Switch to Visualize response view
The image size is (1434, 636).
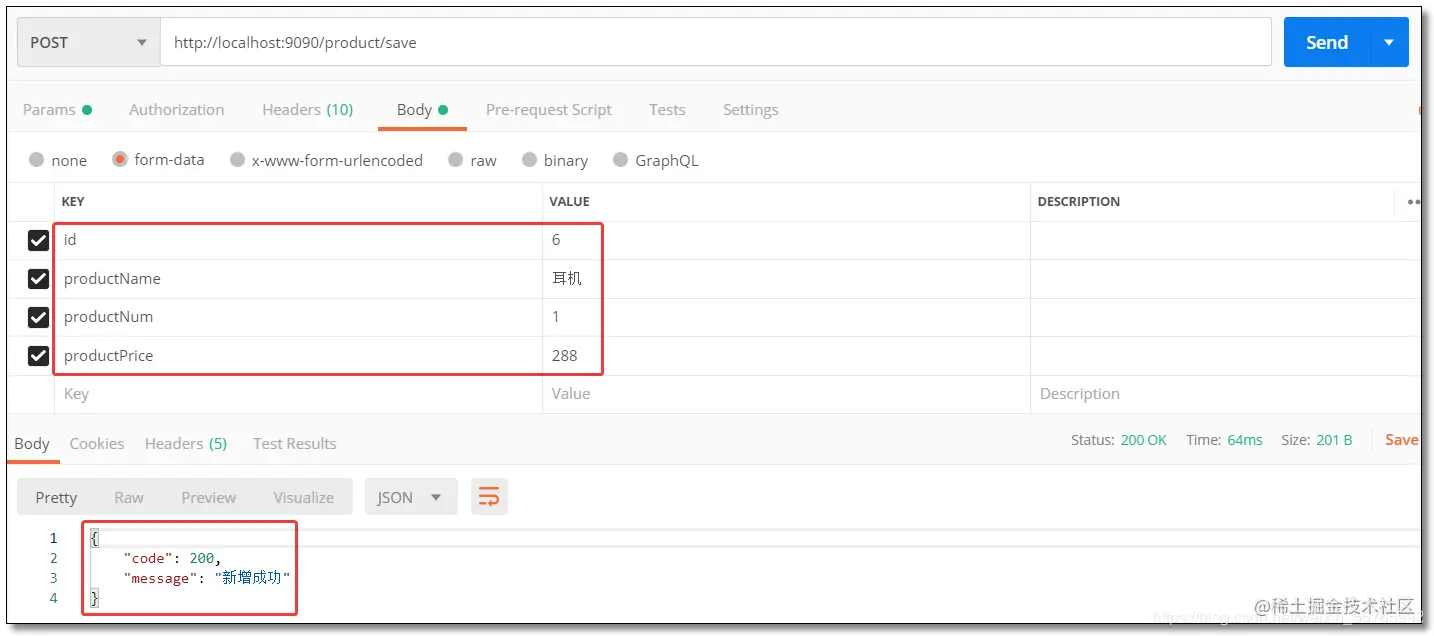tap(304, 497)
